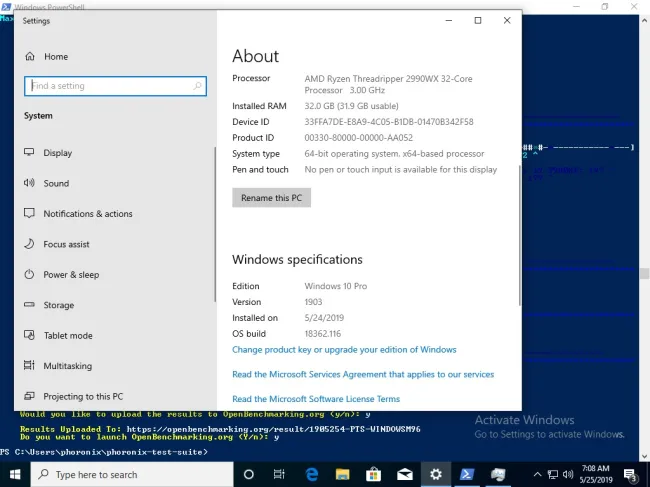
Task: Open Action Center notifications icon
Action: coord(630,475)
